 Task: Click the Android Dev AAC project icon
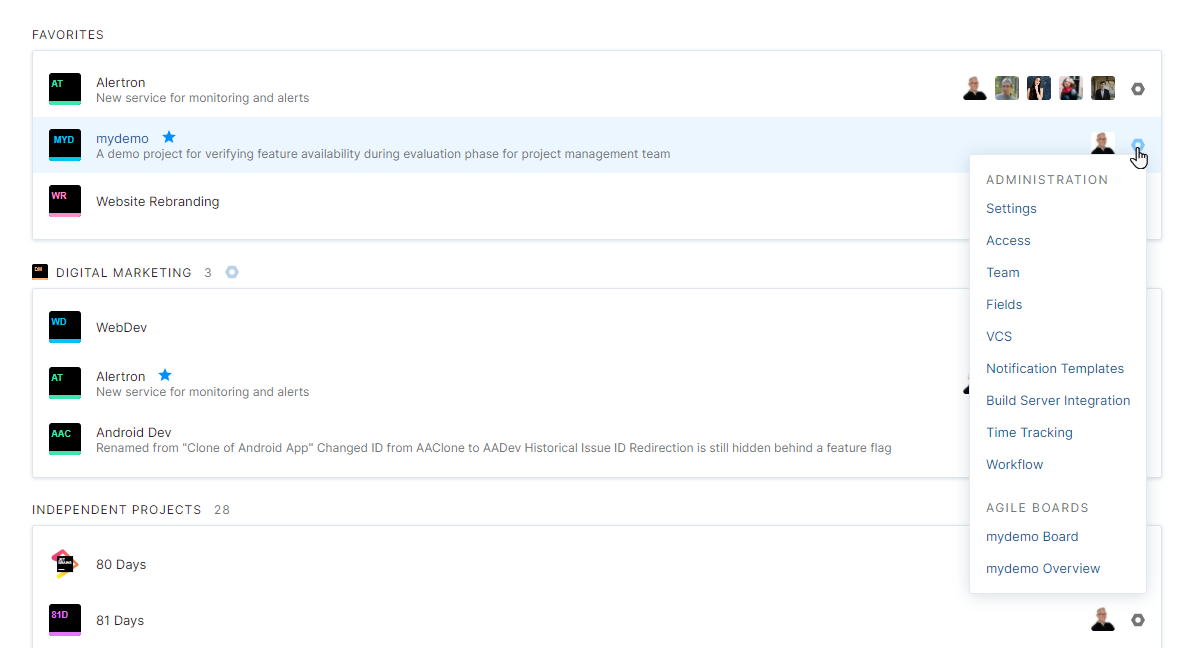click(65, 439)
